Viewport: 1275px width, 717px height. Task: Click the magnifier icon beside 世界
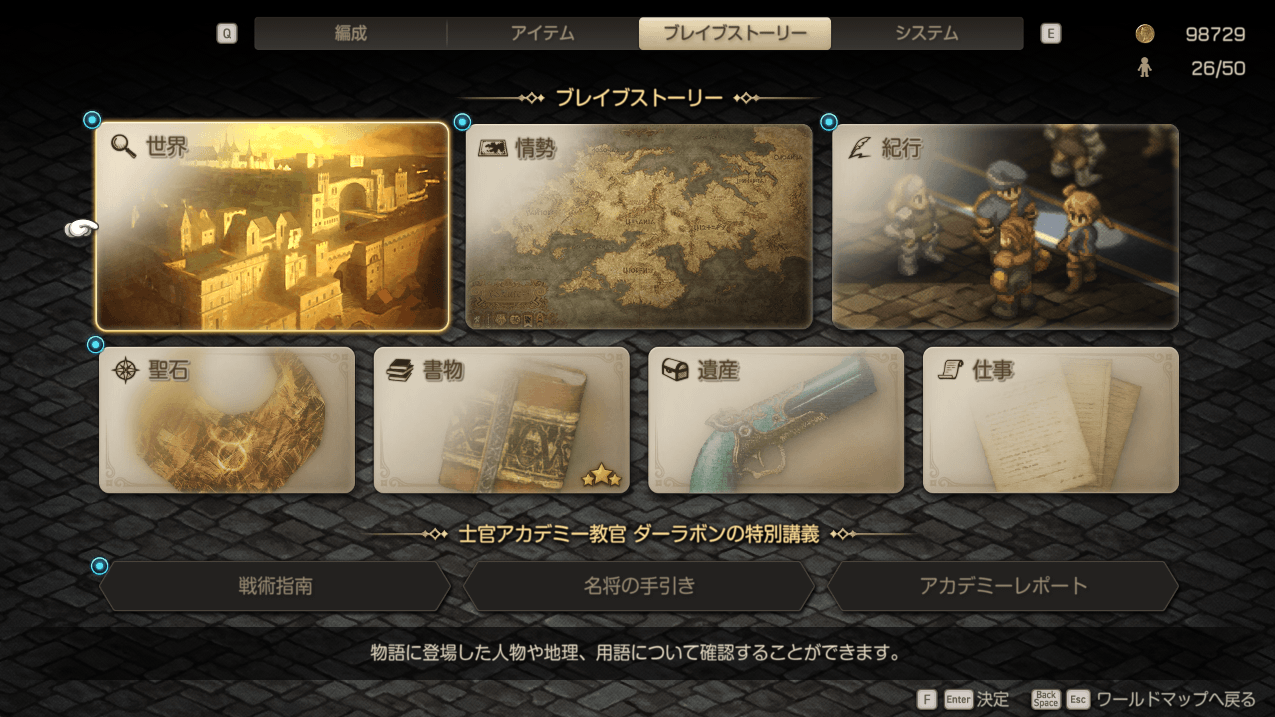click(124, 147)
